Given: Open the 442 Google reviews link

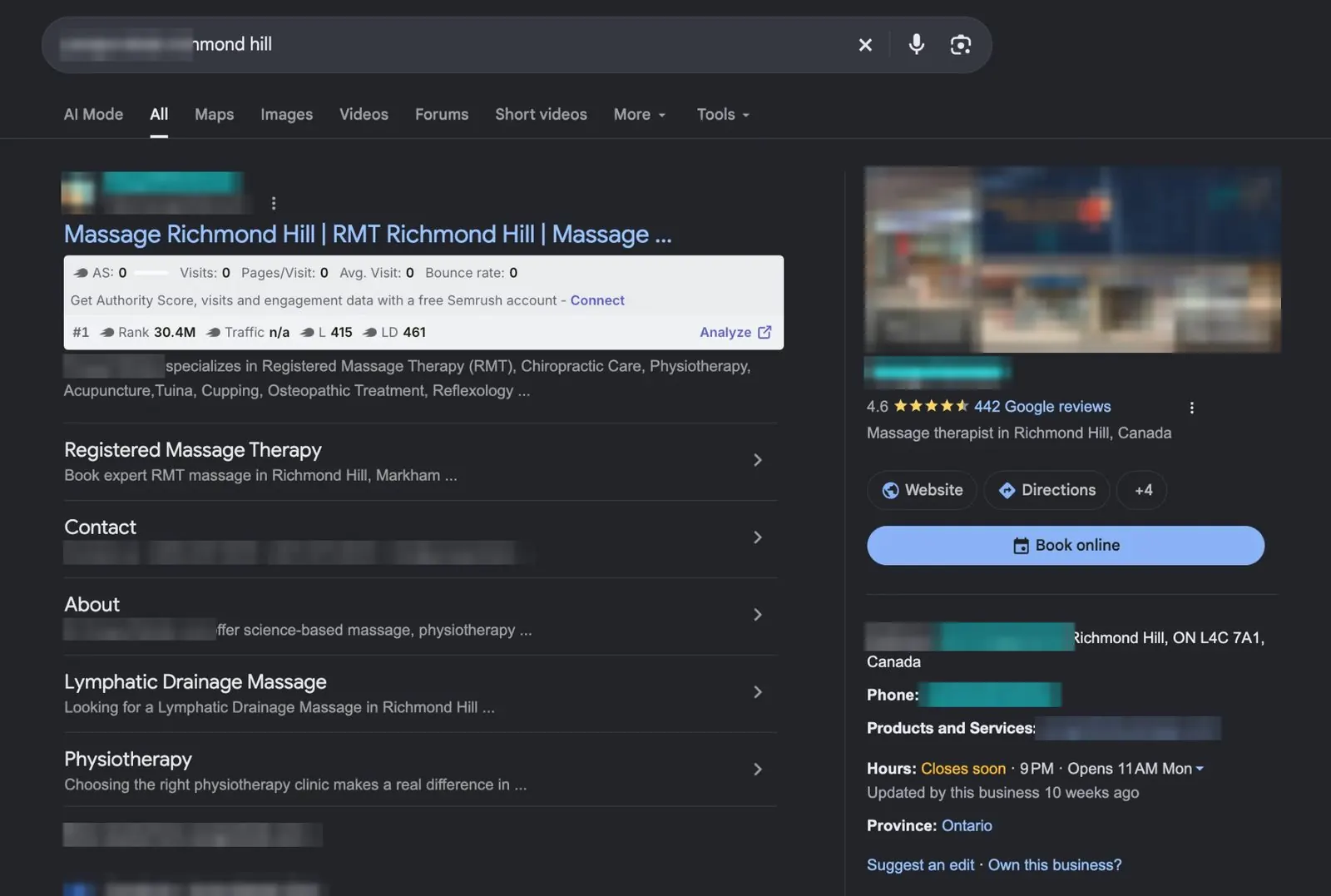Looking at the screenshot, I should point(1042,407).
